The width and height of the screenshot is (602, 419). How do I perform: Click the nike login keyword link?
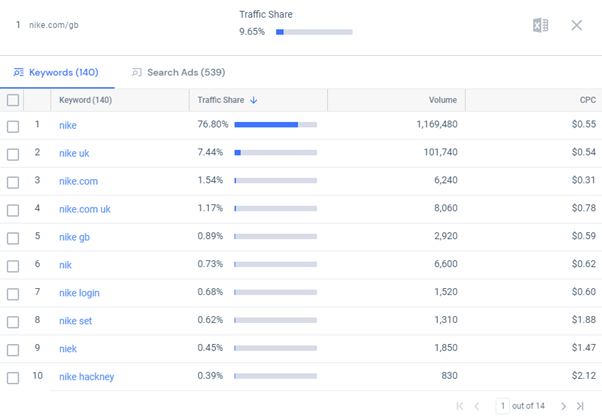79,293
